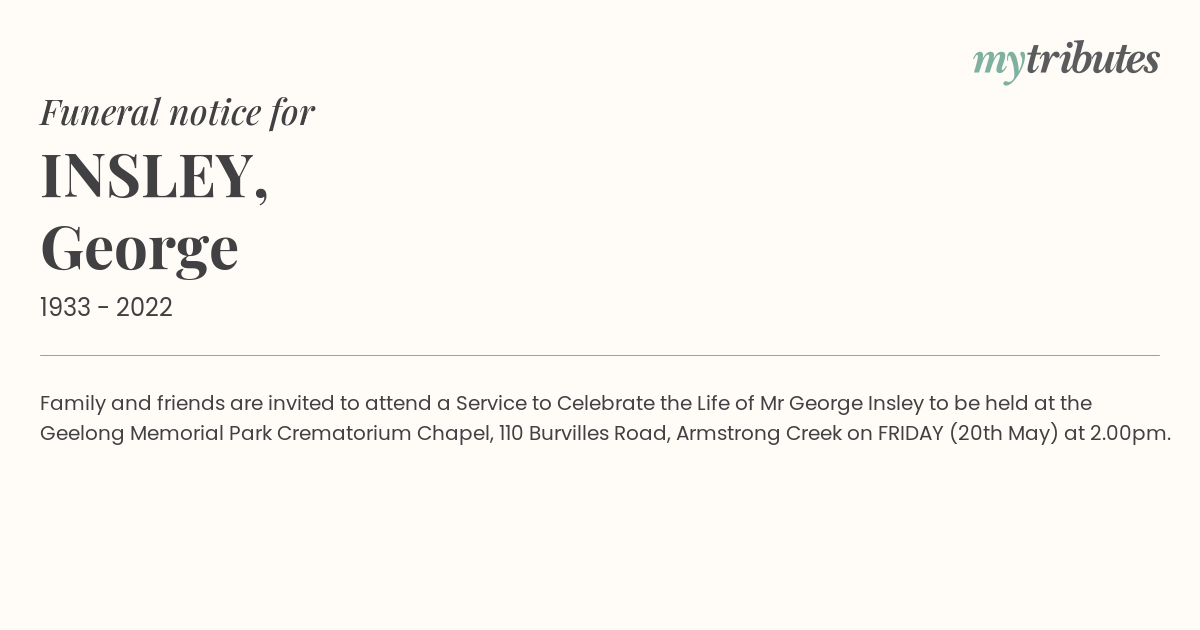
Task: Click the "Funeral notice for" heading
Action: point(177,113)
